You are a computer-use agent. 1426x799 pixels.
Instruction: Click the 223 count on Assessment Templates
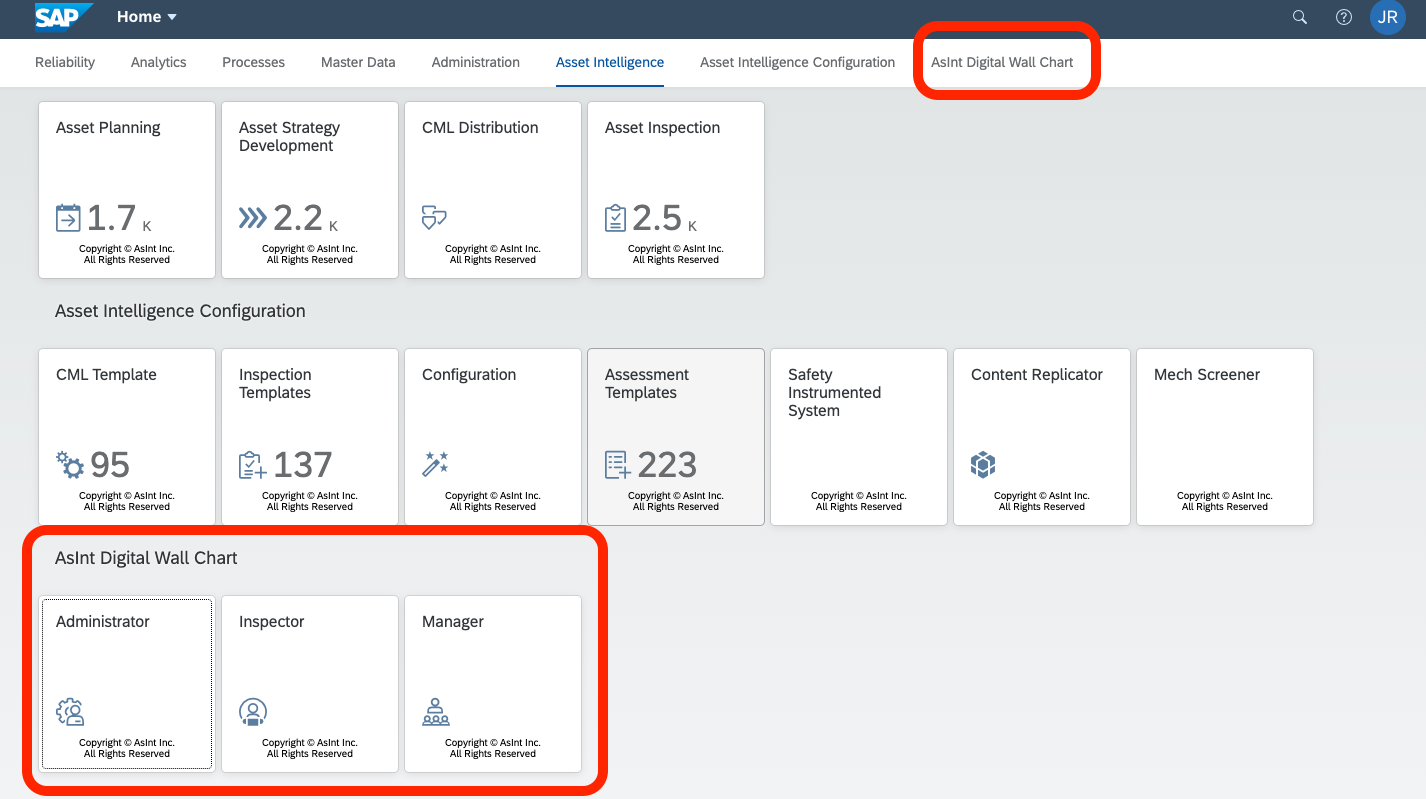coord(667,465)
